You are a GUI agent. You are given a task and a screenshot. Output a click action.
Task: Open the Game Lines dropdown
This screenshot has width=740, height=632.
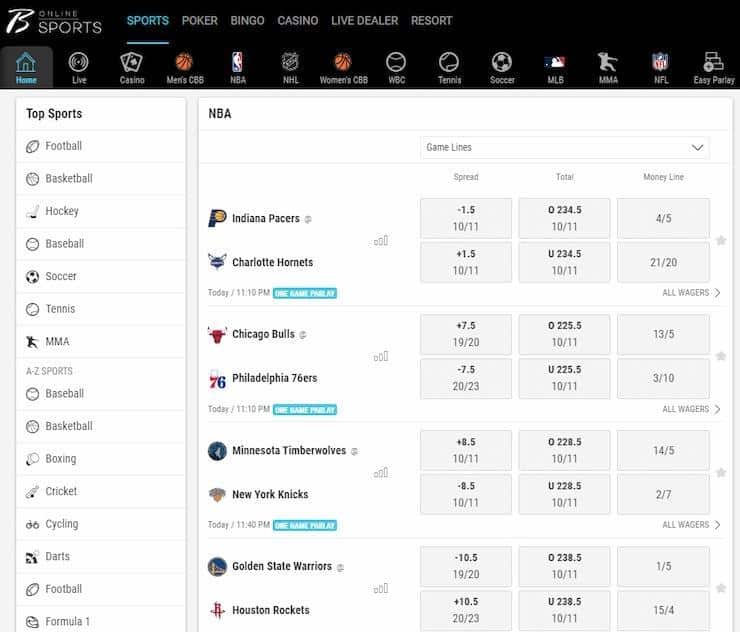(x=564, y=148)
